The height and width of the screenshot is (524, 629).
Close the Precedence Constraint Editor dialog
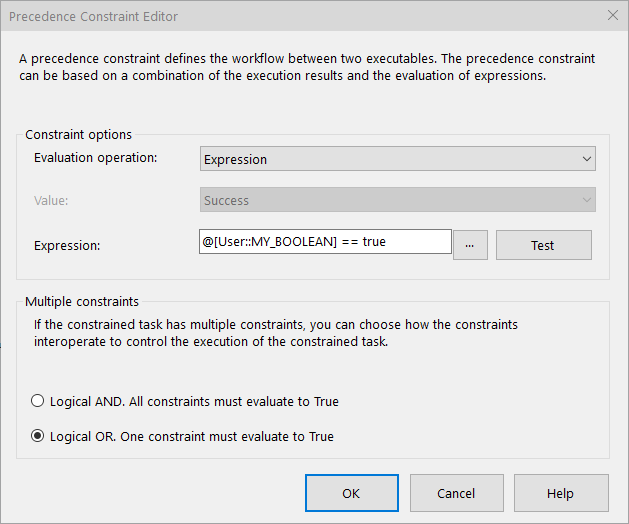(612, 16)
